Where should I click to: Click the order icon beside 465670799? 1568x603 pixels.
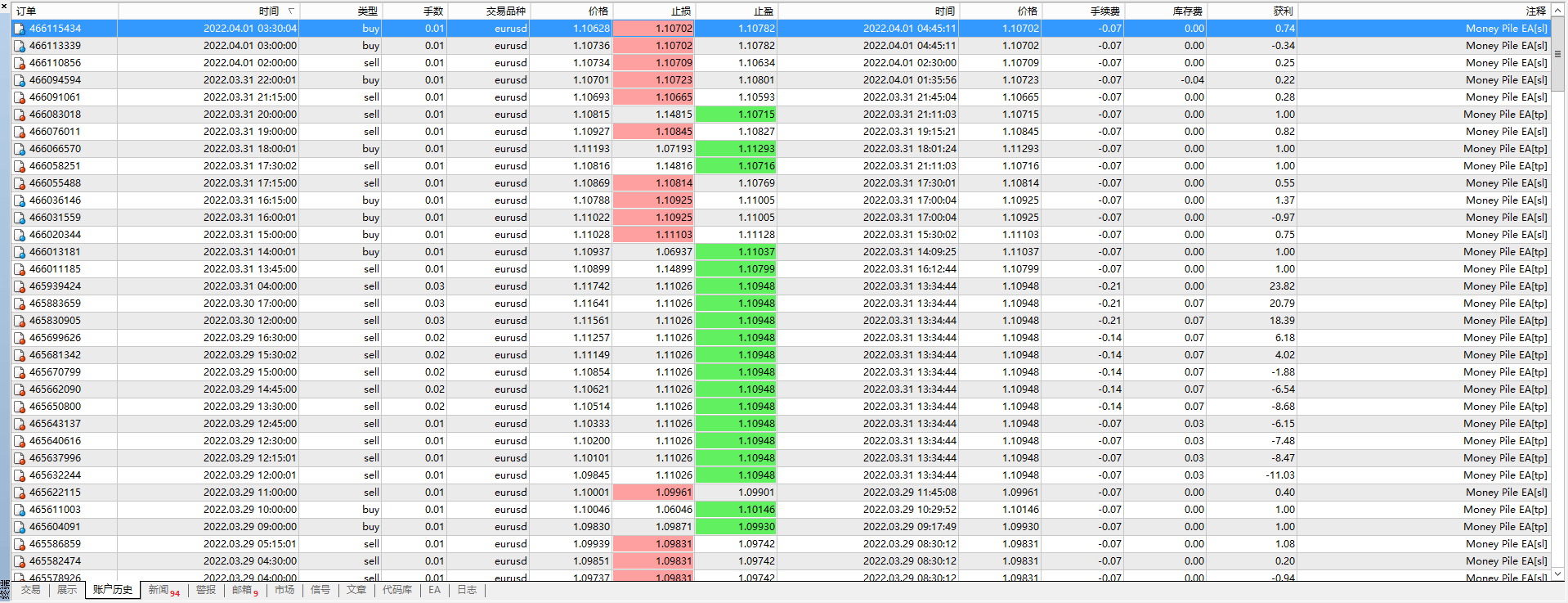20,372
